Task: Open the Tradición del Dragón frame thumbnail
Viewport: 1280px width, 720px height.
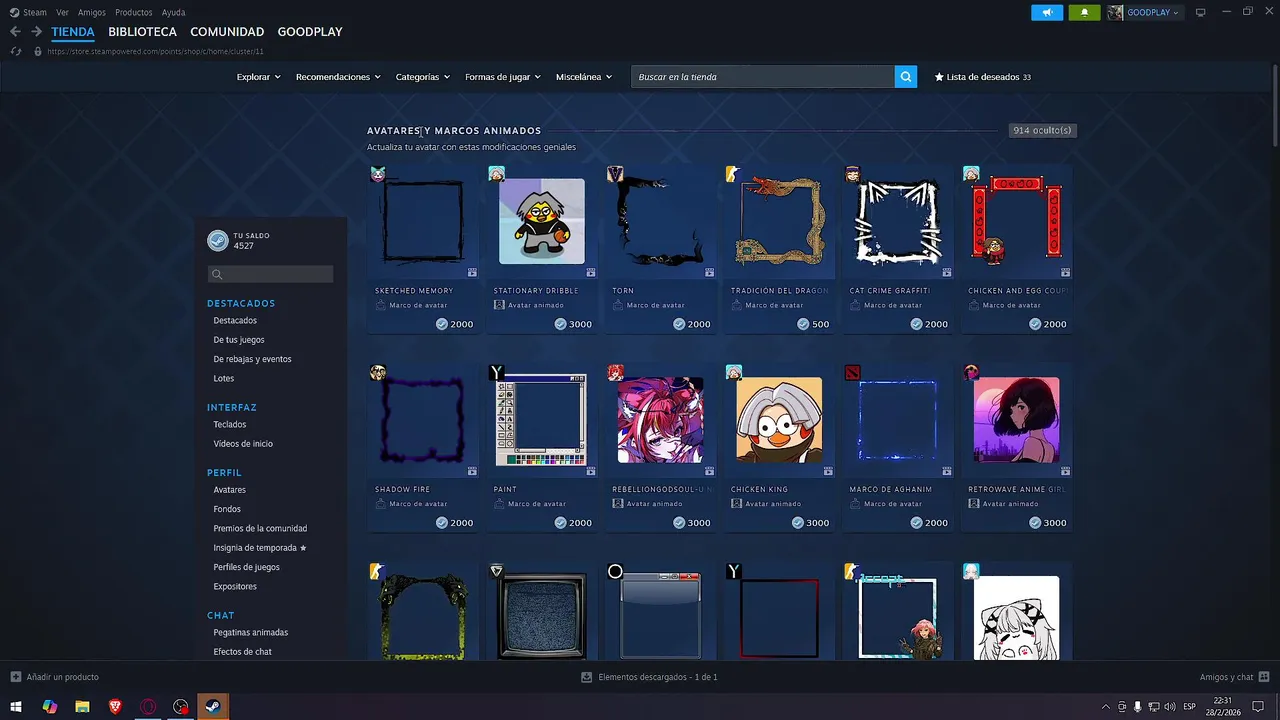Action: click(779, 221)
